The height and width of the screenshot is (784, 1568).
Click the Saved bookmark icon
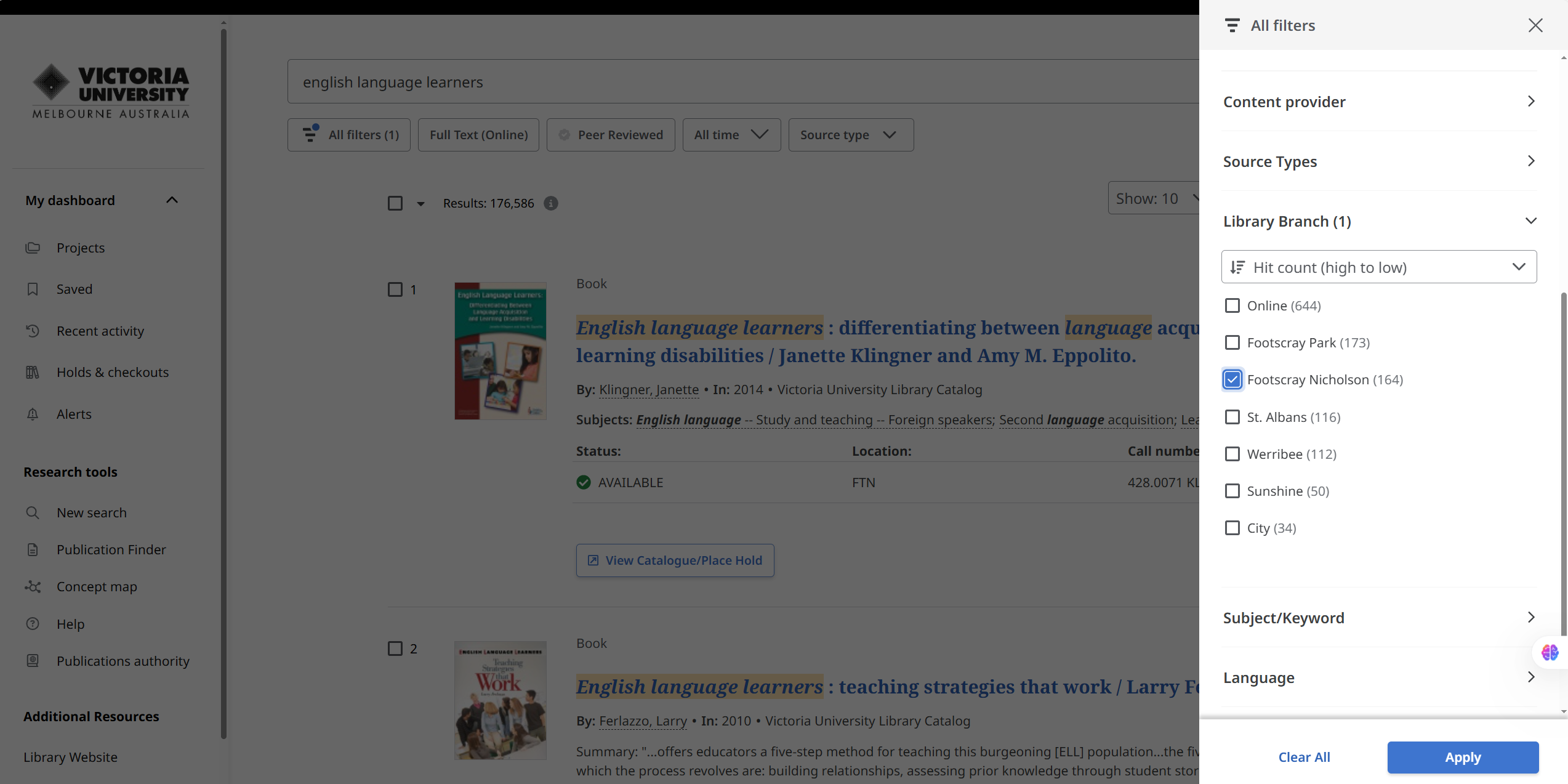tap(33, 289)
